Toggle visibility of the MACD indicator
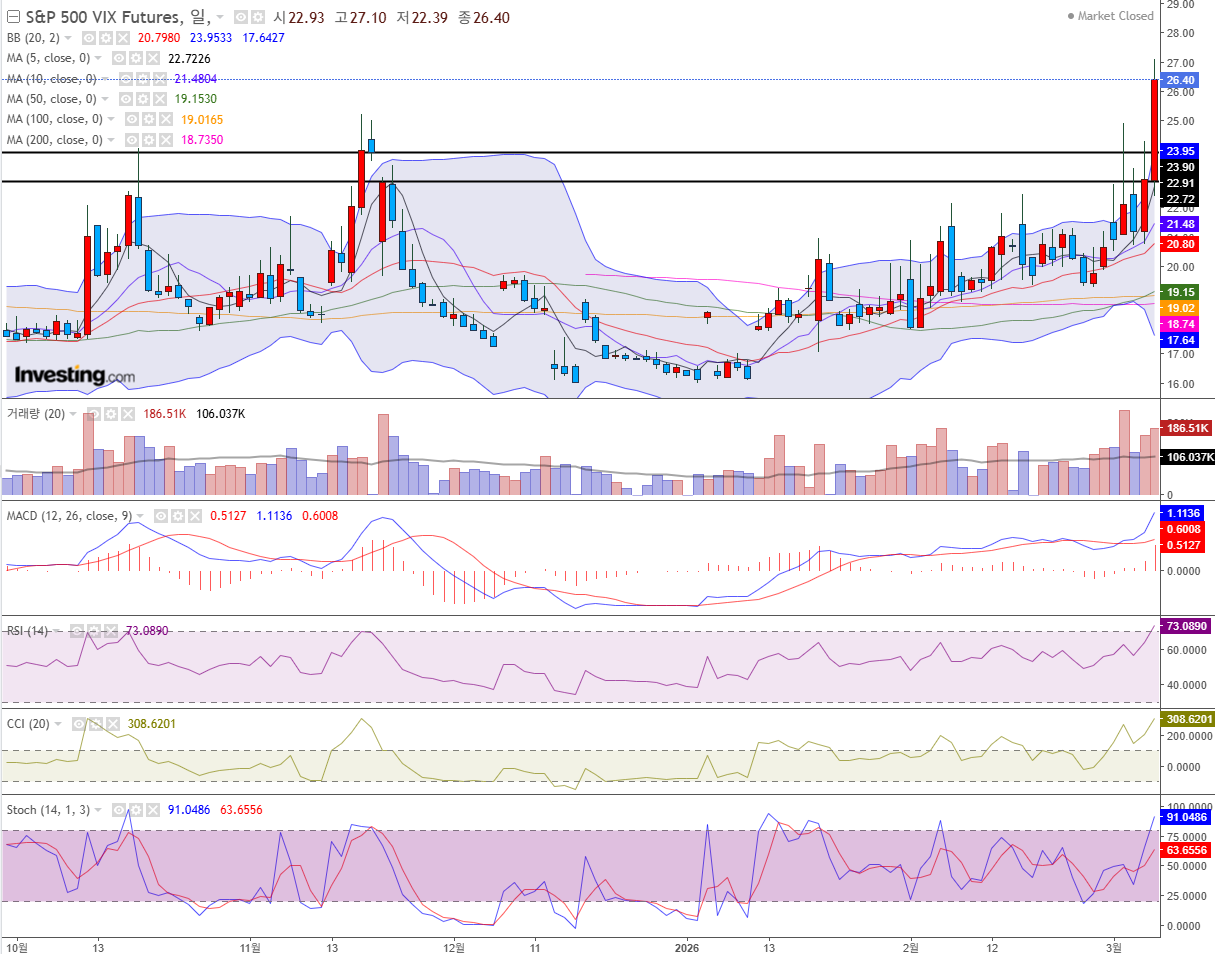1215x954 pixels. pos(161,516)
